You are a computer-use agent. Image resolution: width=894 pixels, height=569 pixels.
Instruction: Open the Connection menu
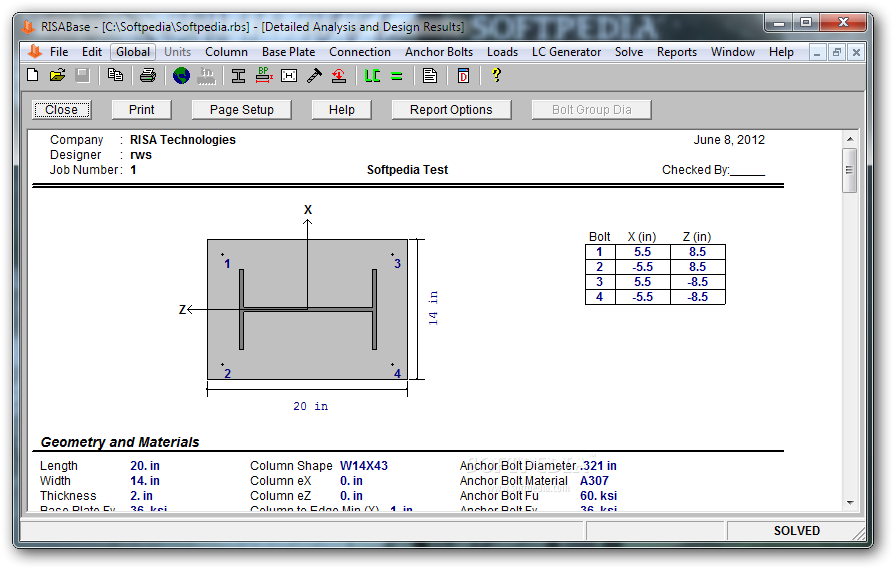pyautogui.click(x=360, y=52)
